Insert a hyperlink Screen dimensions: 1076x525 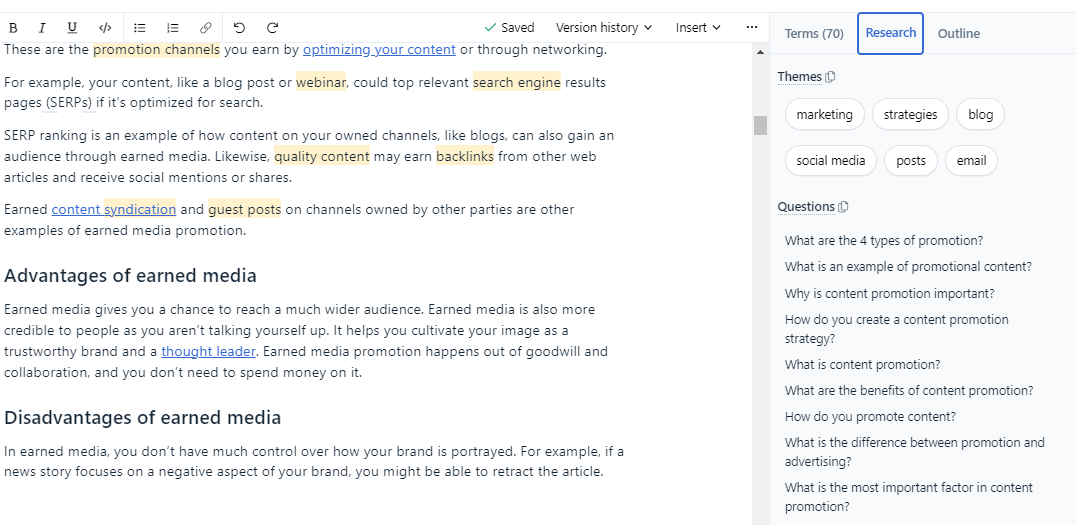pos(205,28)
